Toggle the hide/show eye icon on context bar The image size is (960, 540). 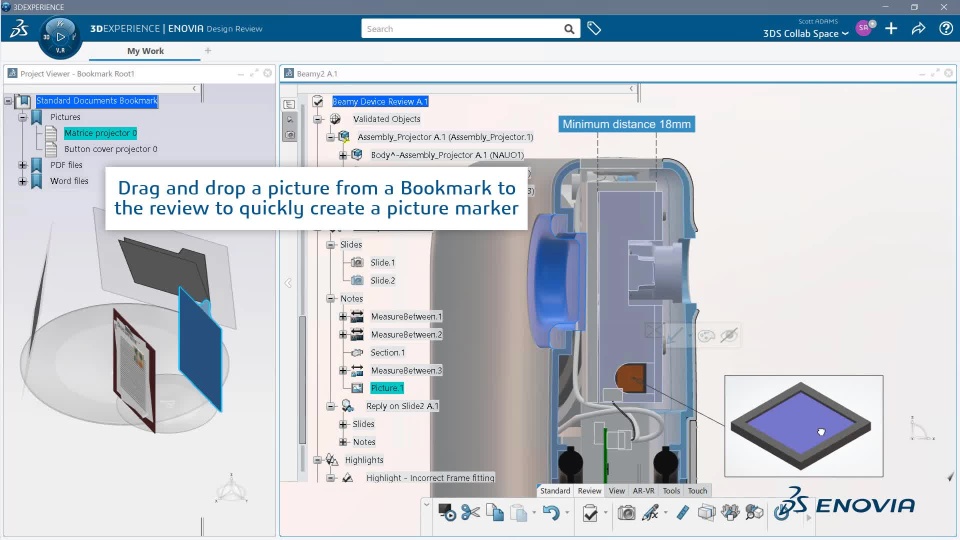point(729,336)
